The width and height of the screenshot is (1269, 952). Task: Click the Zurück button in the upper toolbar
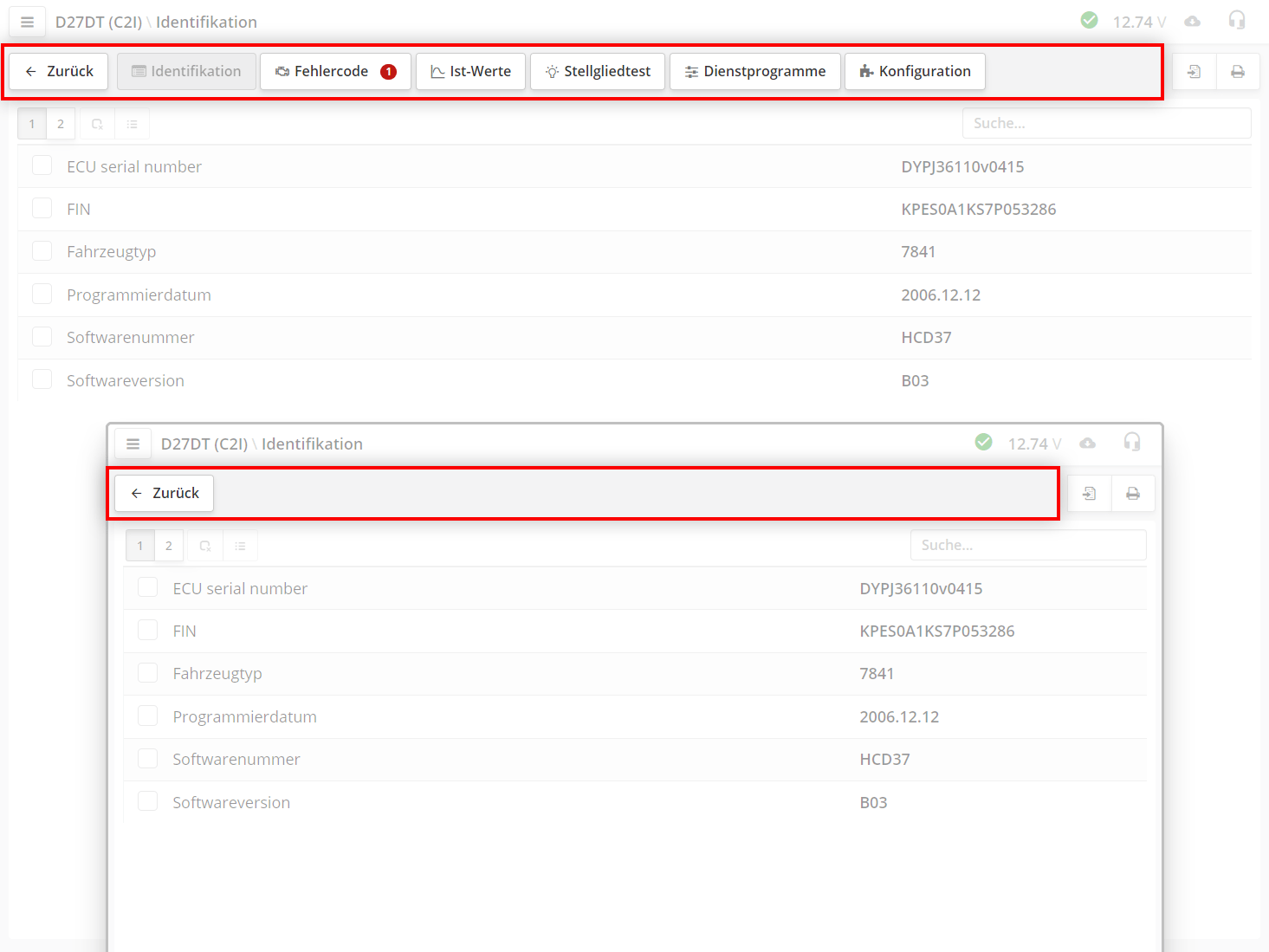pos(59,71)
